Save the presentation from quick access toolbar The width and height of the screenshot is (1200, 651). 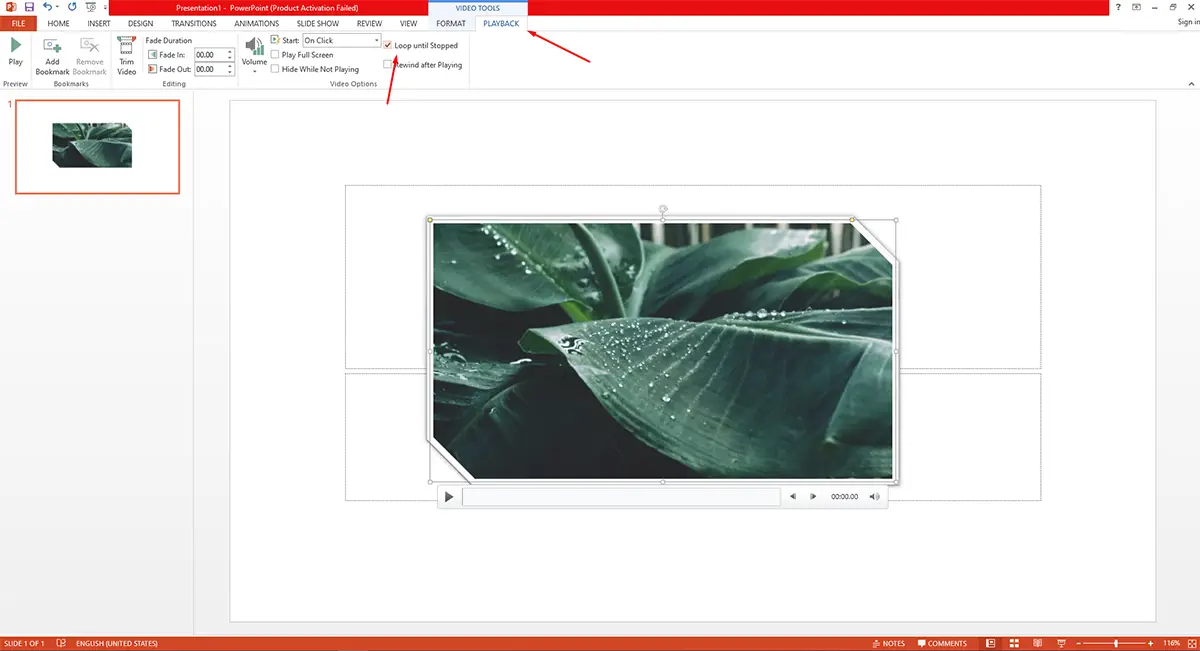[29, 7]
